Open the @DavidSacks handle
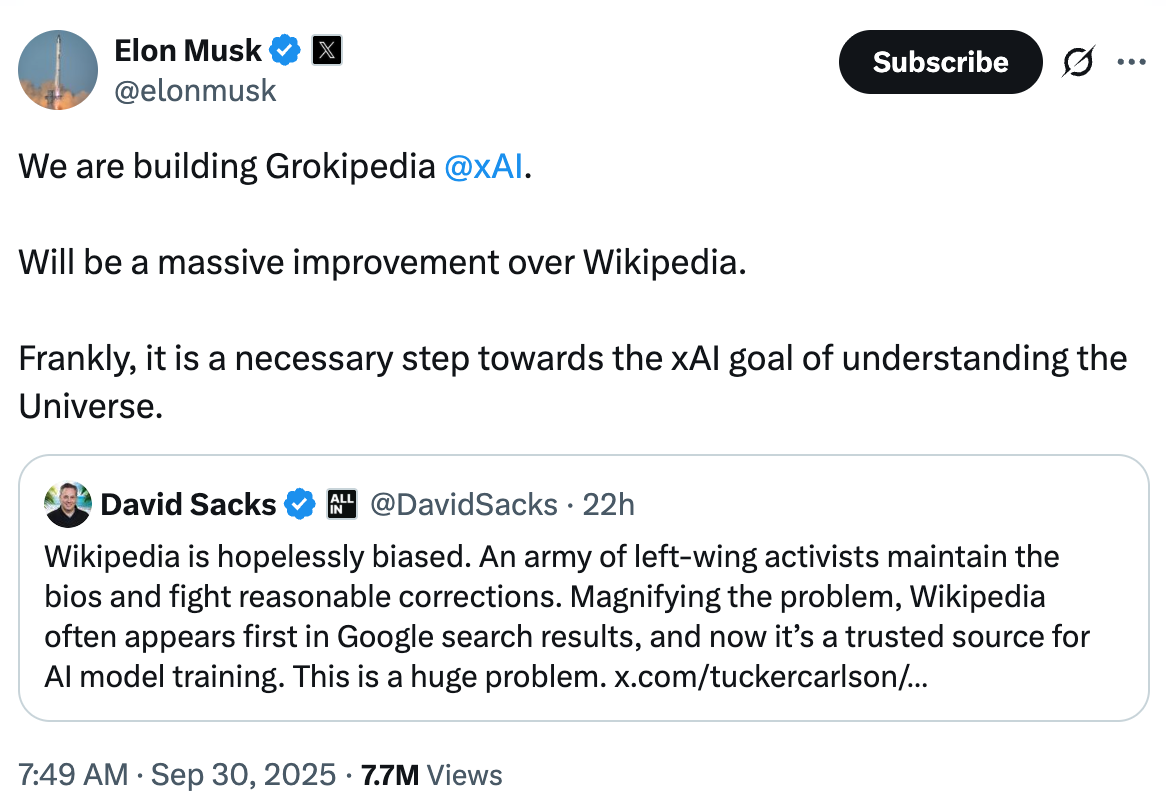The image size is (1166, 808). click(x=464, y=505)
